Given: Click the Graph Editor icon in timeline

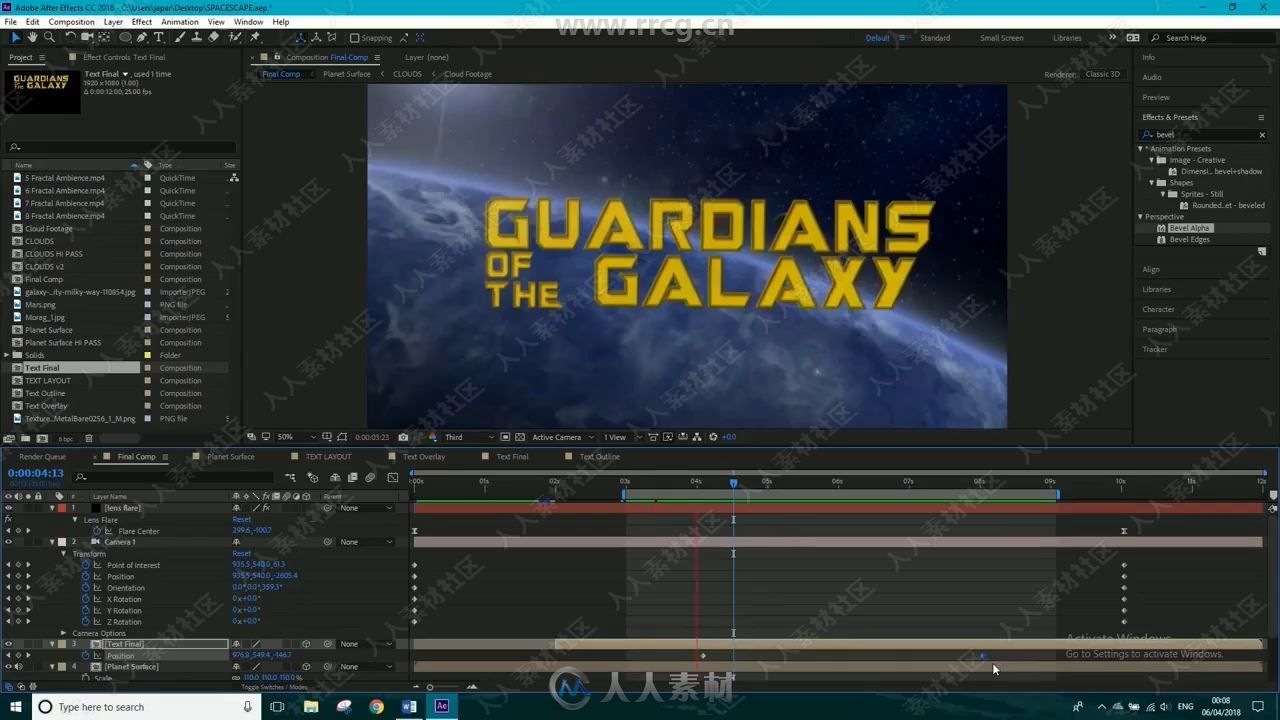Looking at the screenshot, I should pyautogui.click(x=393, y=477).
